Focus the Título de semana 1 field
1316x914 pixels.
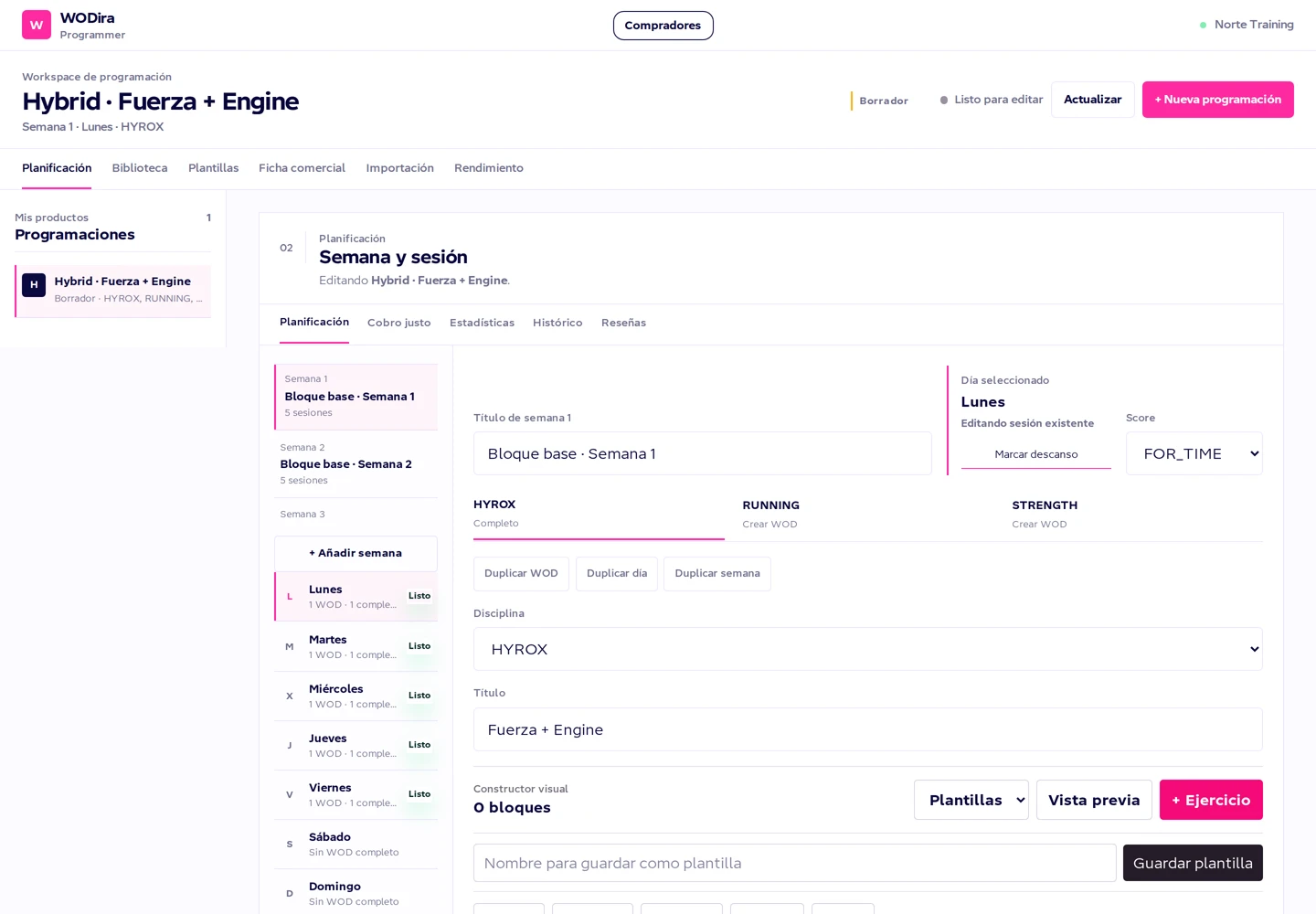[x=702, y=453]
